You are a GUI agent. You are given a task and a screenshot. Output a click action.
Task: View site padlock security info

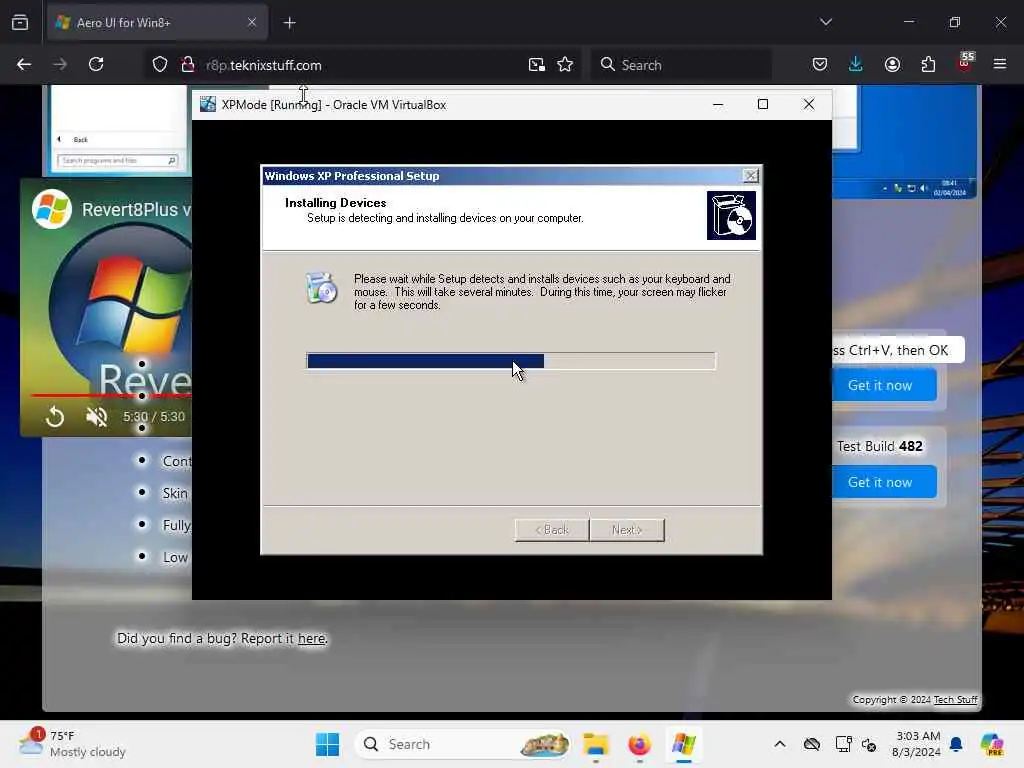(188, 65)
